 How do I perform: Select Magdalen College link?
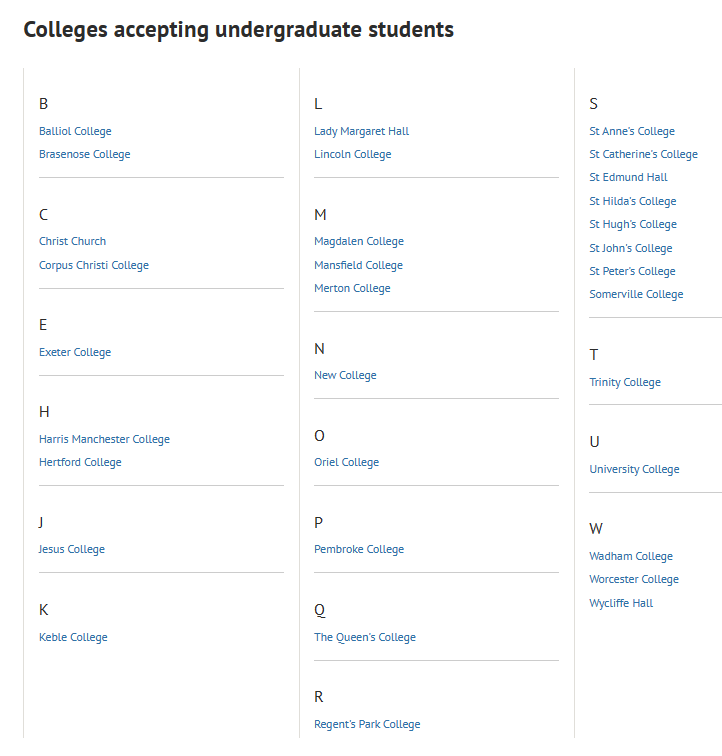coord(359,241)
